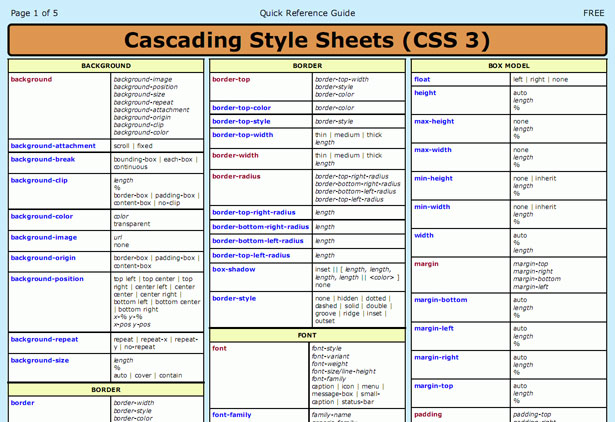Click the 'Page 1 of 5' indicator

pos(35,13)
